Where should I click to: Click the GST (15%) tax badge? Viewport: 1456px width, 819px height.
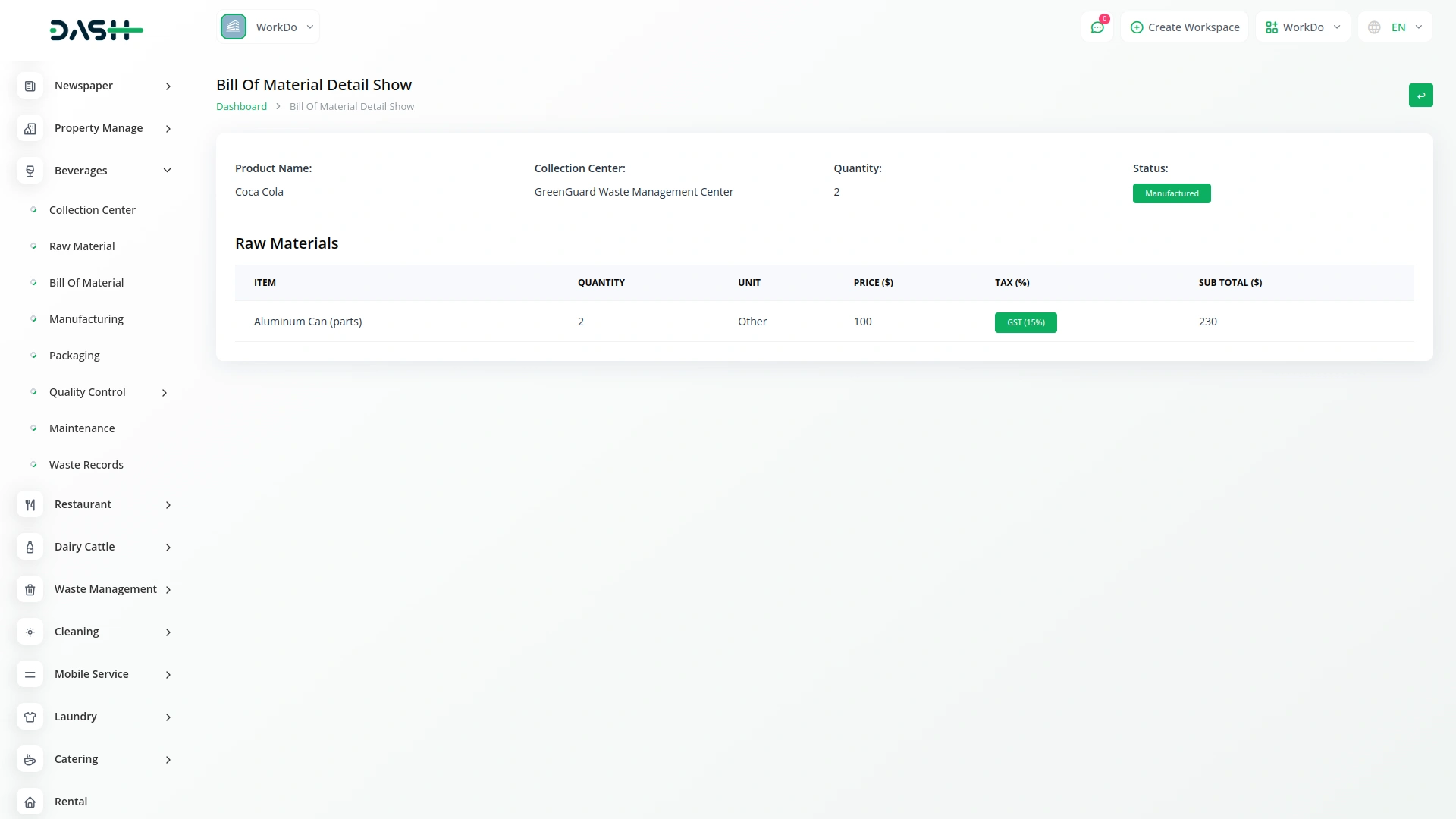(x=1025, y=322)
